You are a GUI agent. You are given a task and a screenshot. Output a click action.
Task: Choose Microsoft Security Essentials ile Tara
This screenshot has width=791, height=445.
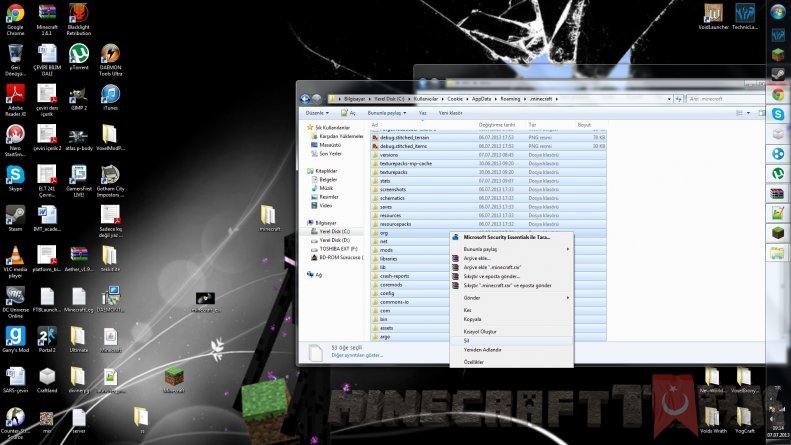(512, 237)
